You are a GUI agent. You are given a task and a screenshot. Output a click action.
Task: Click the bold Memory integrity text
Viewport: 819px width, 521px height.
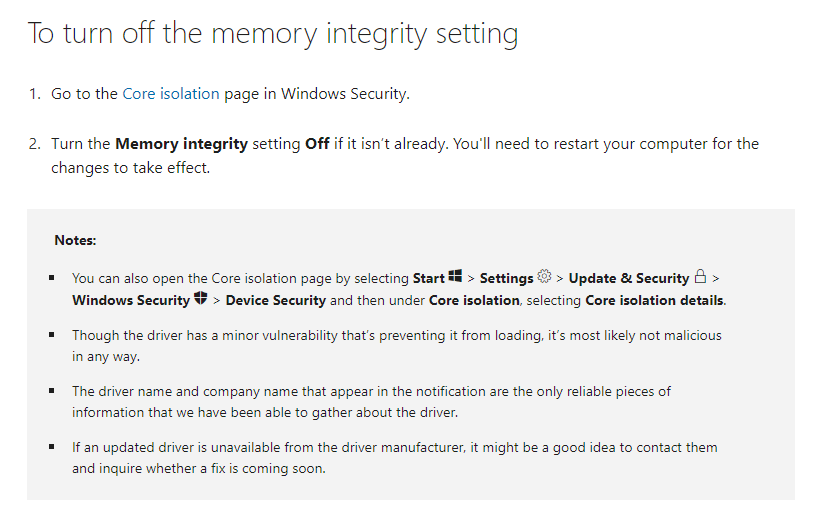(181, 144)
